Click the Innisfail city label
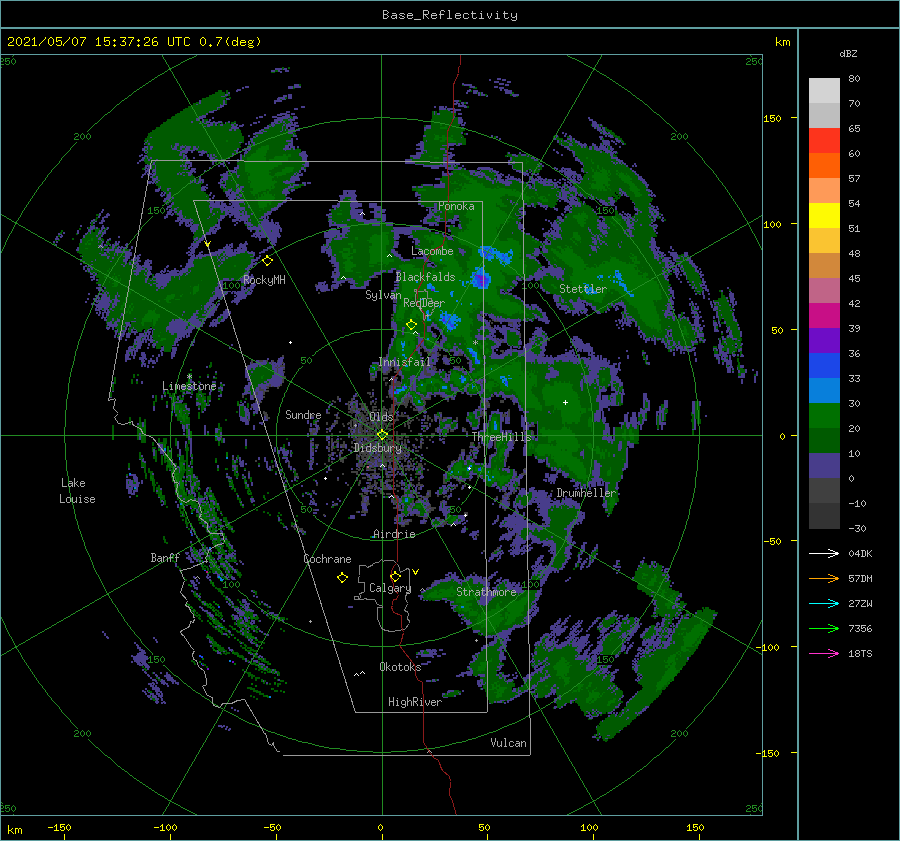Viewport: 900px width, 841px height. [404, 362]
